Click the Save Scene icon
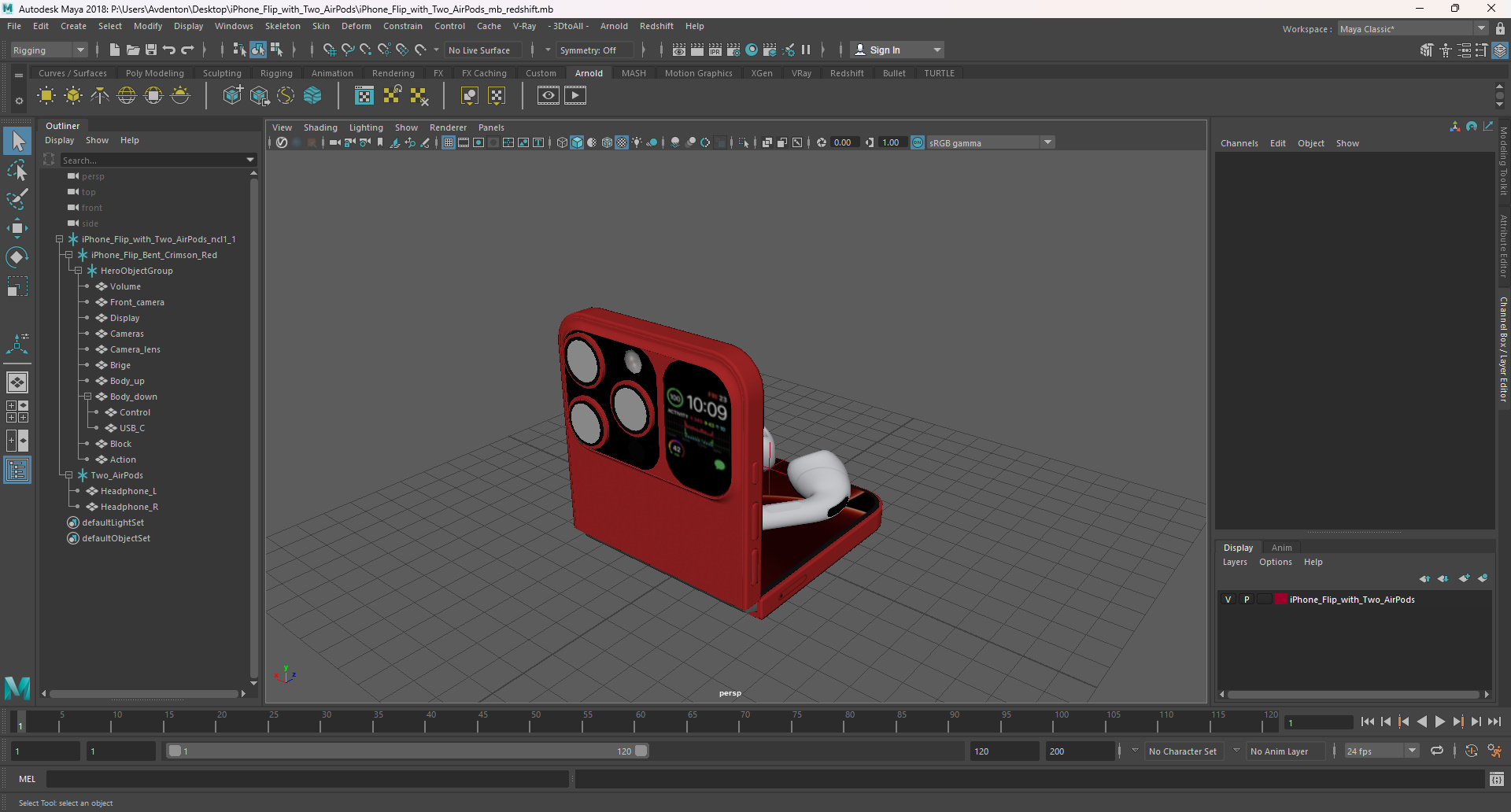The width and height of the screenshot is (1511, 812). [x=151, y=50]
